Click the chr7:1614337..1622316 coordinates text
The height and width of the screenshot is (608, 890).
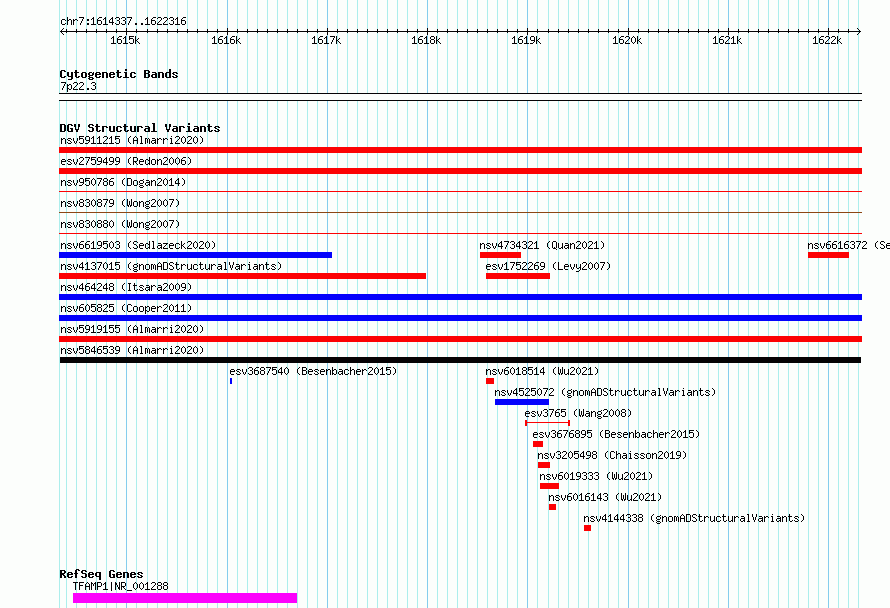pos(123,22)
